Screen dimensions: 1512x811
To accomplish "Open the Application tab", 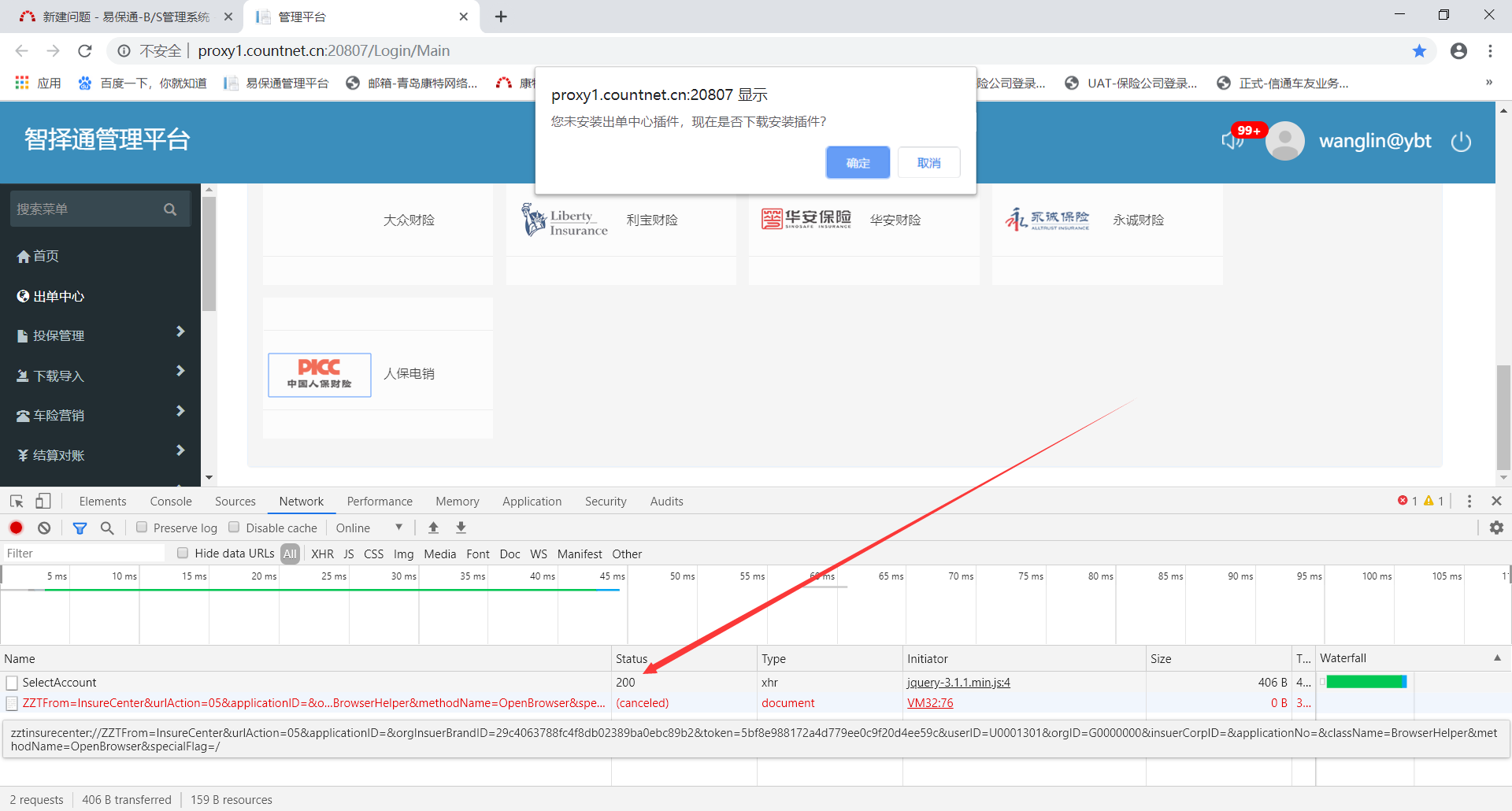I will click(x=532, y=501).
